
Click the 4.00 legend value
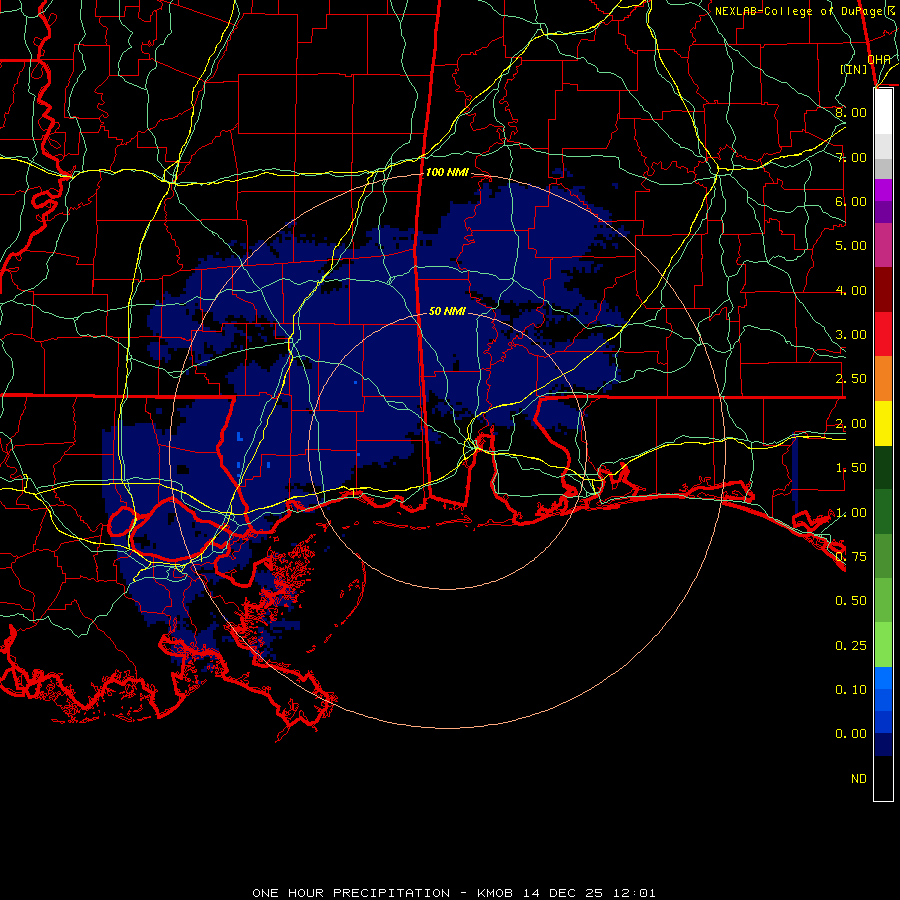[851, 290]
